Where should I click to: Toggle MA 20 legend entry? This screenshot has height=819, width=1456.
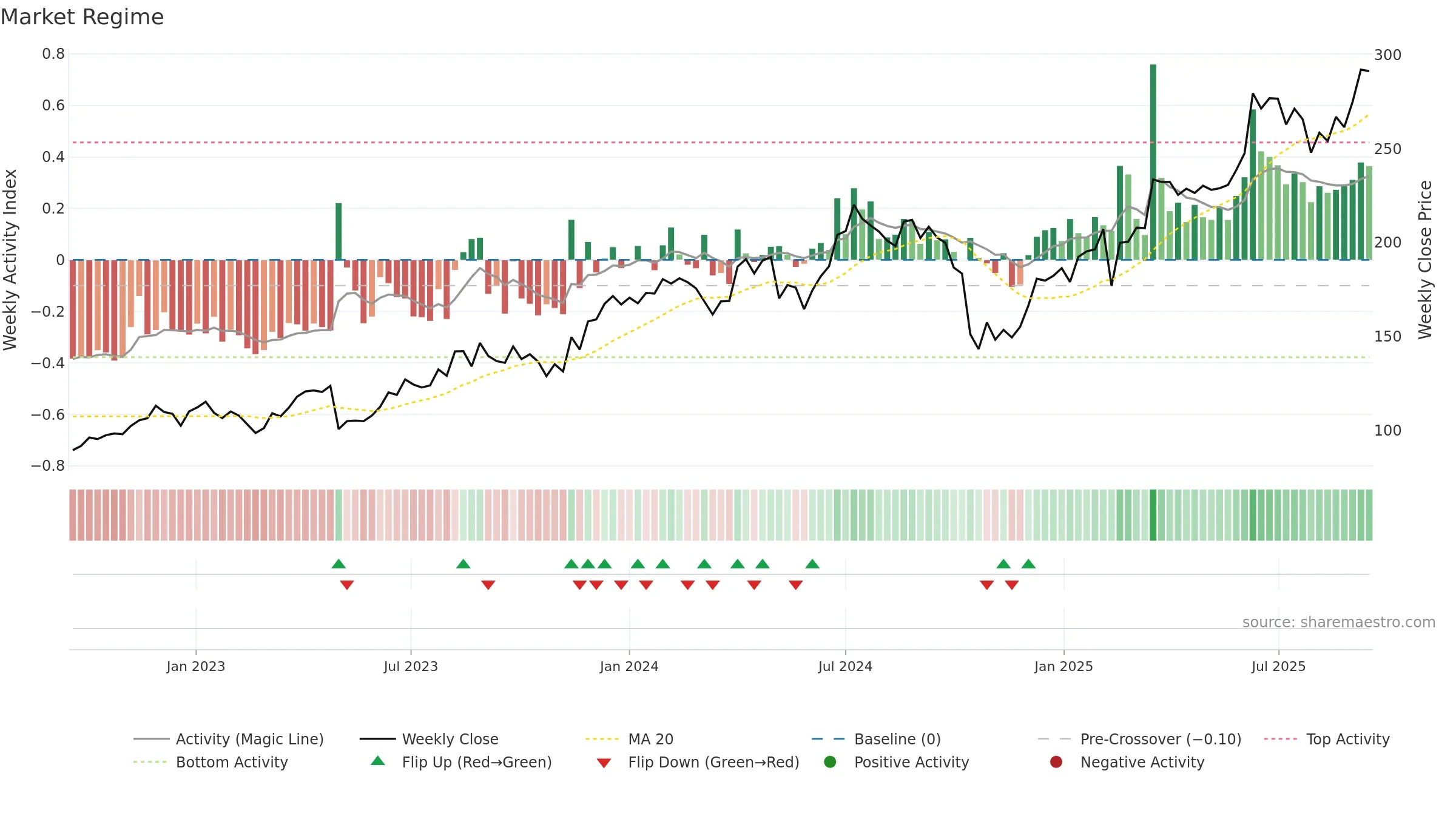coord(629,739)
